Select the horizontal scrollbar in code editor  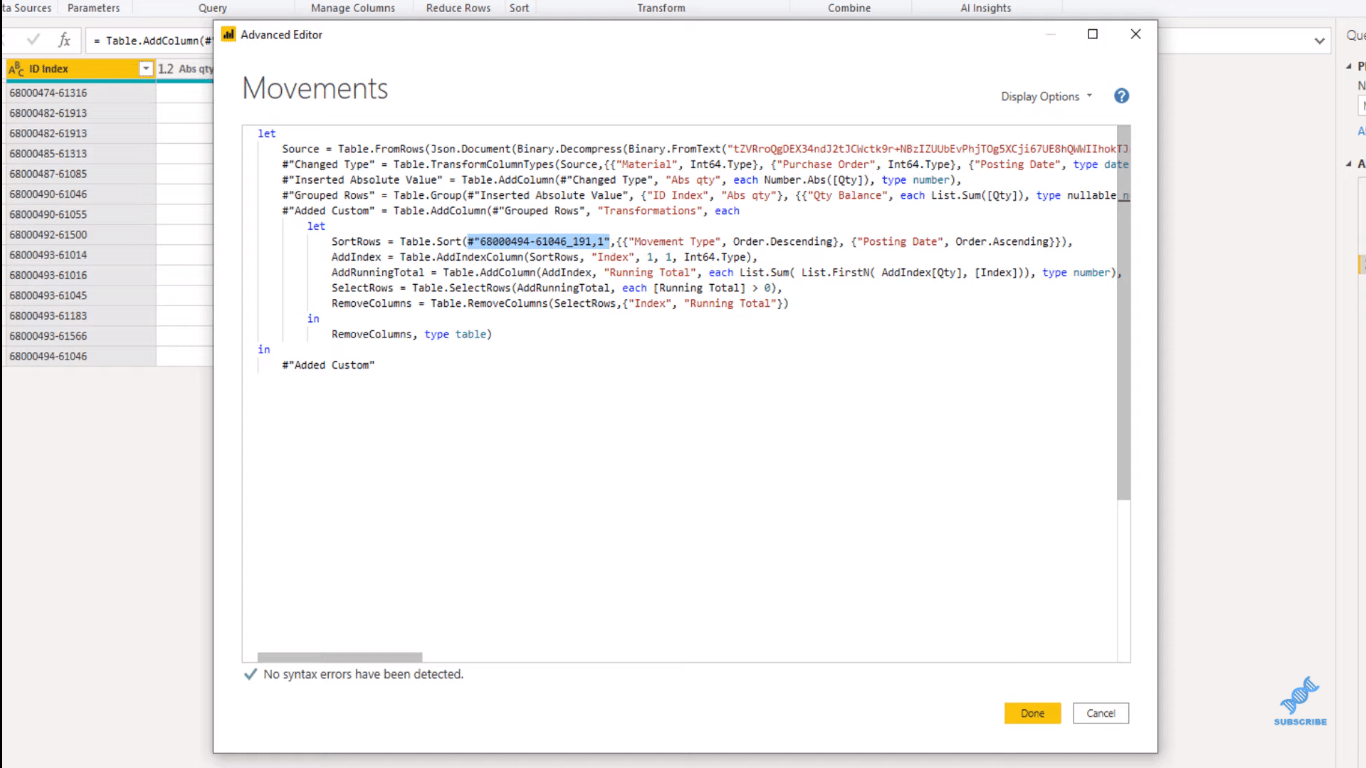[340, 657]
